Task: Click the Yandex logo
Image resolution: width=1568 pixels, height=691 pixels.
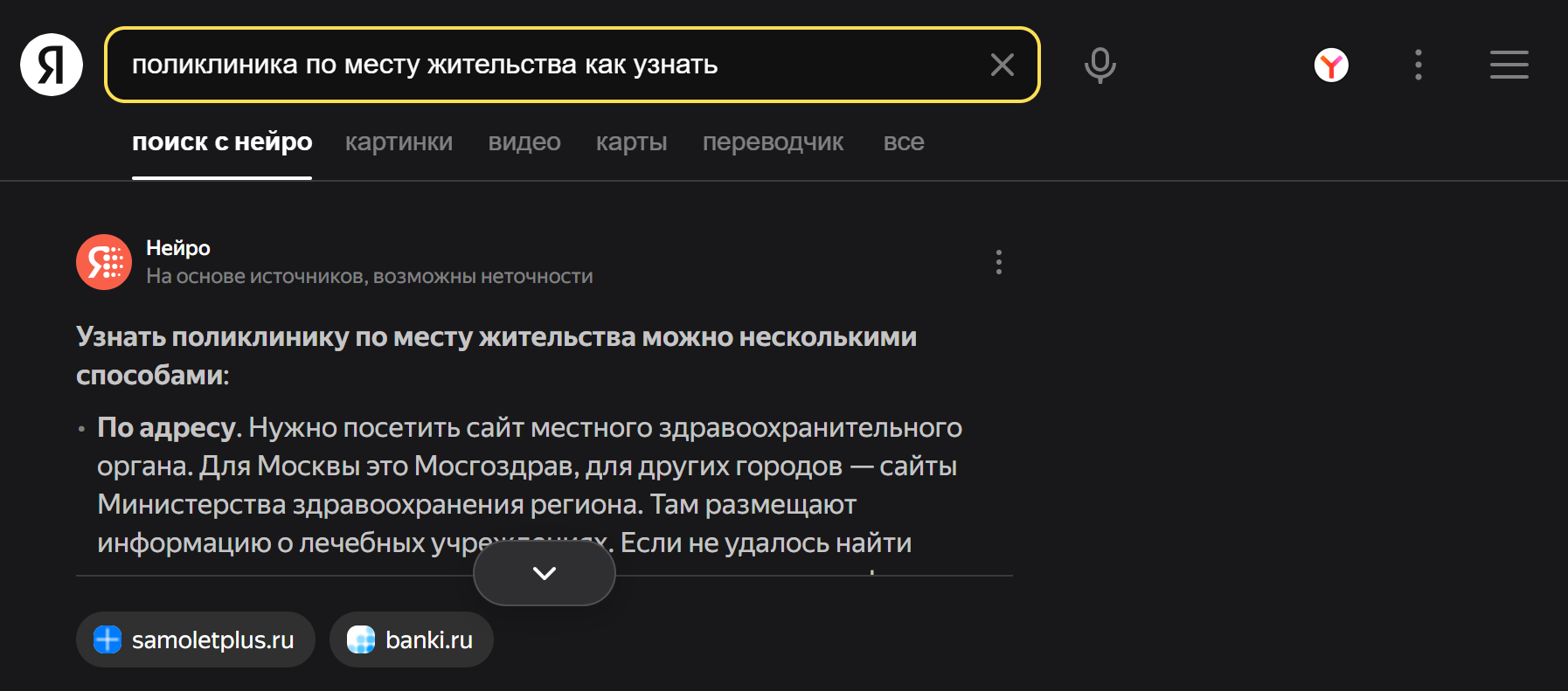Action: pyautogui.click(x=50, y=64)
